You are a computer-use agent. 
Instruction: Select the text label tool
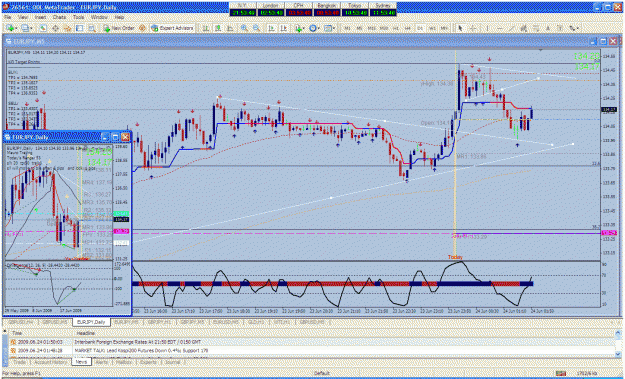click(560, 28)
